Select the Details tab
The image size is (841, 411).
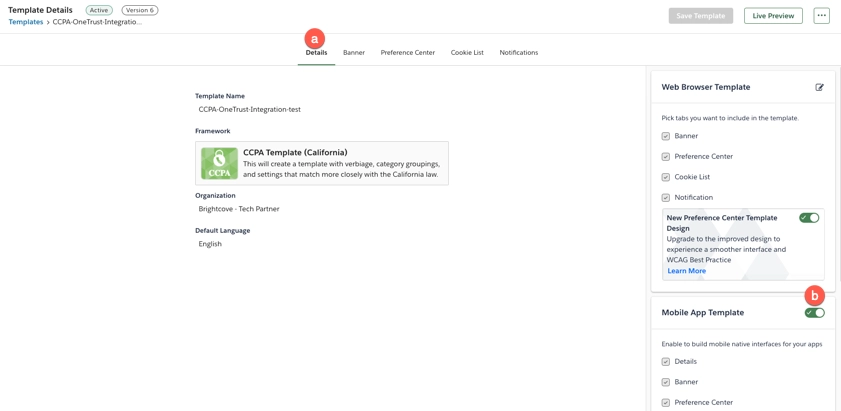pos(316,53)
